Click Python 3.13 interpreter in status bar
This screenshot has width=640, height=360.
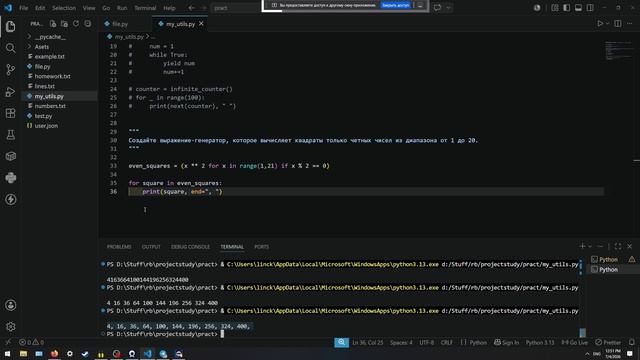click(540, 342)
